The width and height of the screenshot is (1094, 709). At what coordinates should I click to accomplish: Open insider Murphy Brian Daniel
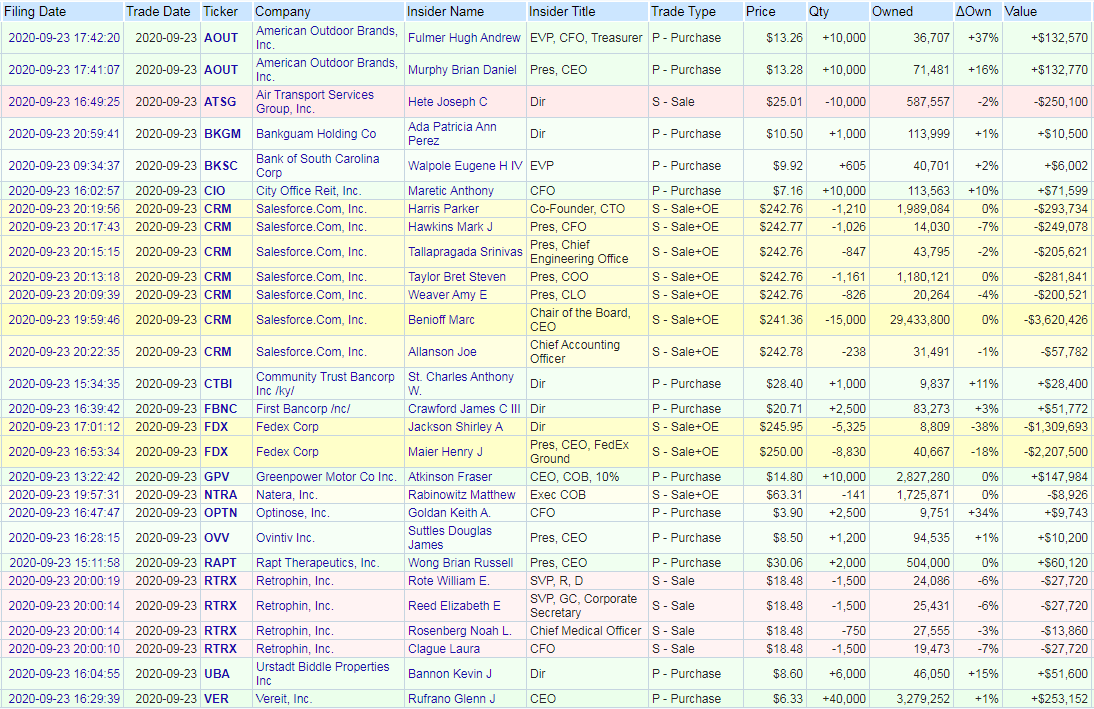[x=463, y=70]
